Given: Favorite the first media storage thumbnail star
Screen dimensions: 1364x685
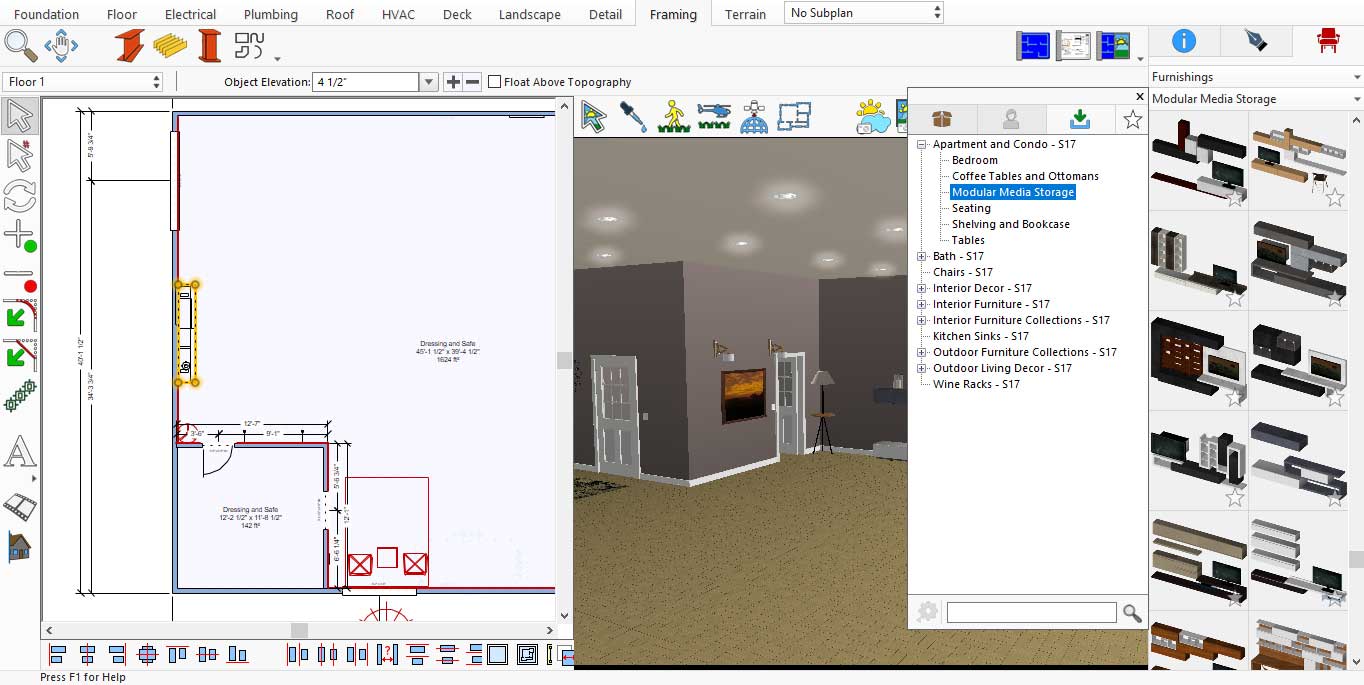Looking at the screenshot, I should (1235, 198).
